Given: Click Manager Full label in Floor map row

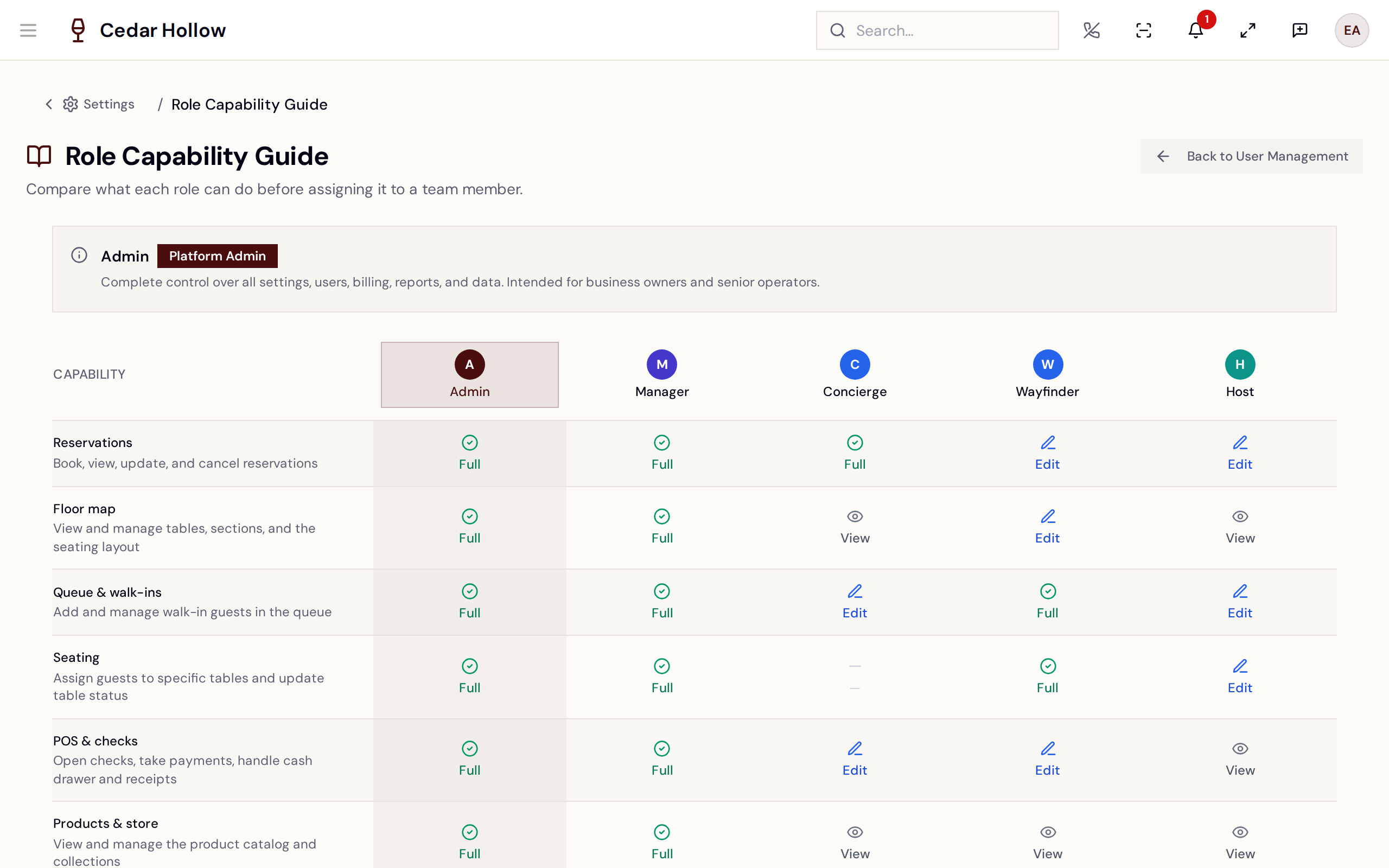Looking at the screenshot, I should click(x=662, y=538).
